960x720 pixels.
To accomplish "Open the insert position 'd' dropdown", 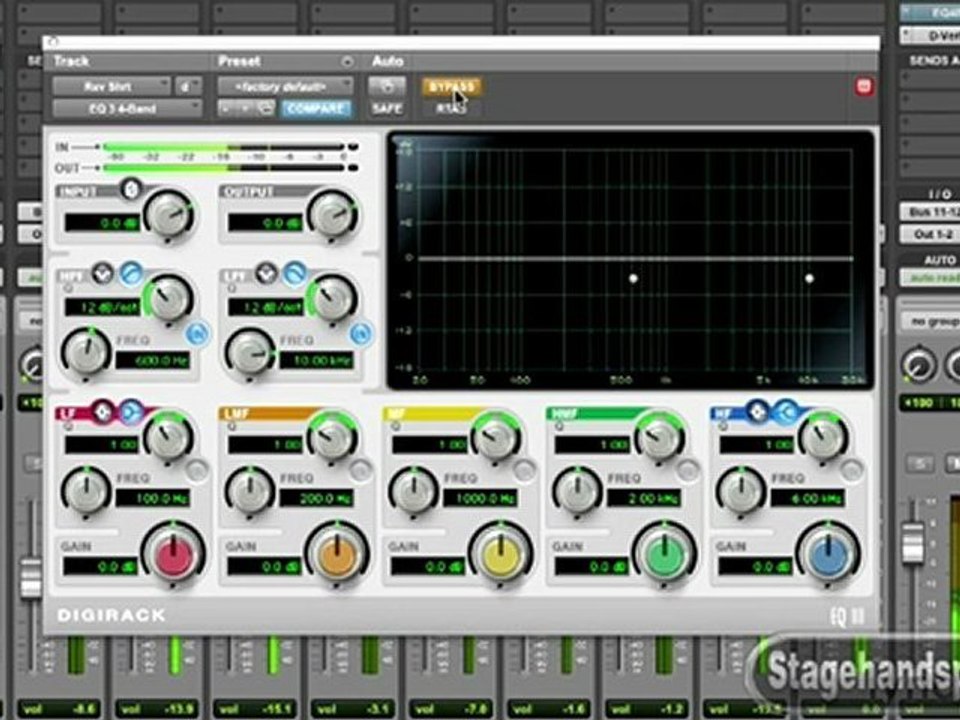I will tap(189, 86).
